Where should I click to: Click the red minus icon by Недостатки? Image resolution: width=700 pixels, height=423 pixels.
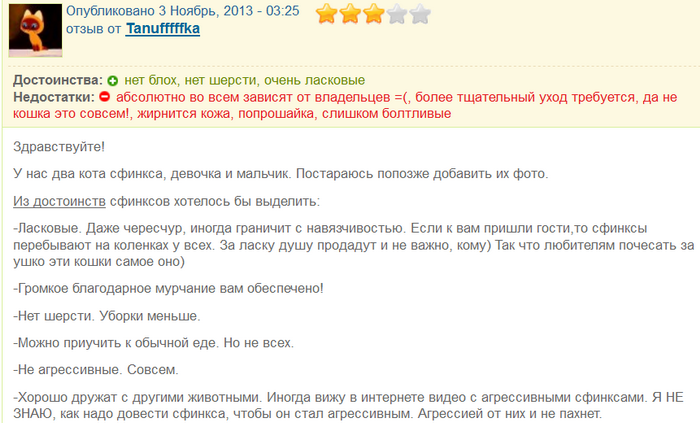point(104,98)
